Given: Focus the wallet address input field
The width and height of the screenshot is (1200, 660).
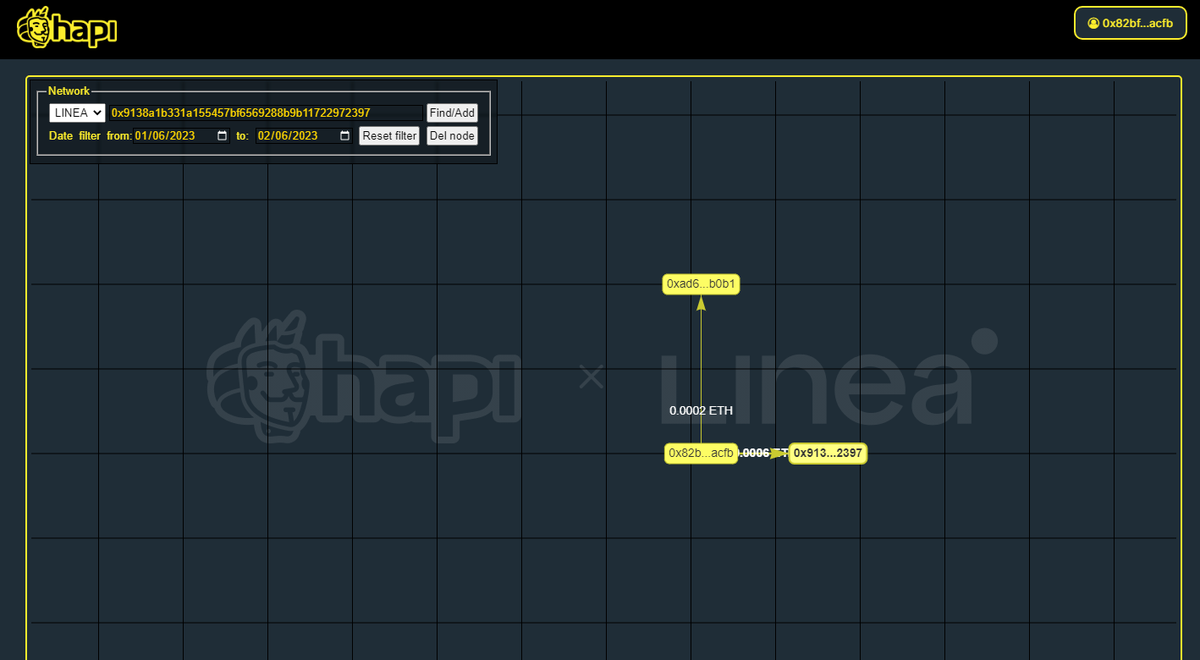Looking at the screenshot, I should point(266,113).
